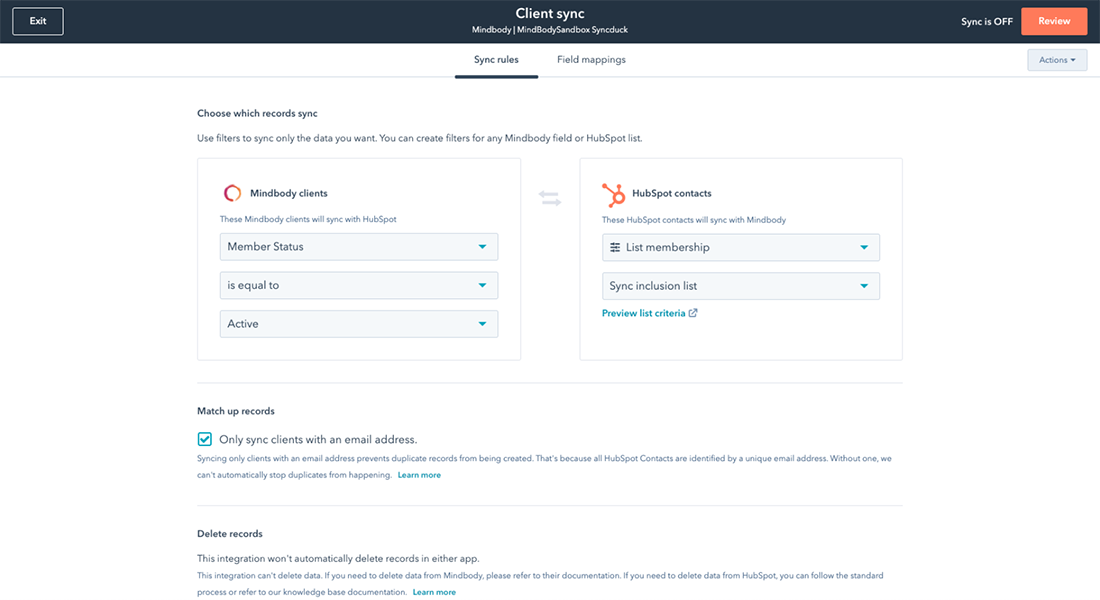Viewport: 1100px width, 600px height.
Task: Click the orange Review button
Action: tap(1054, 22)
